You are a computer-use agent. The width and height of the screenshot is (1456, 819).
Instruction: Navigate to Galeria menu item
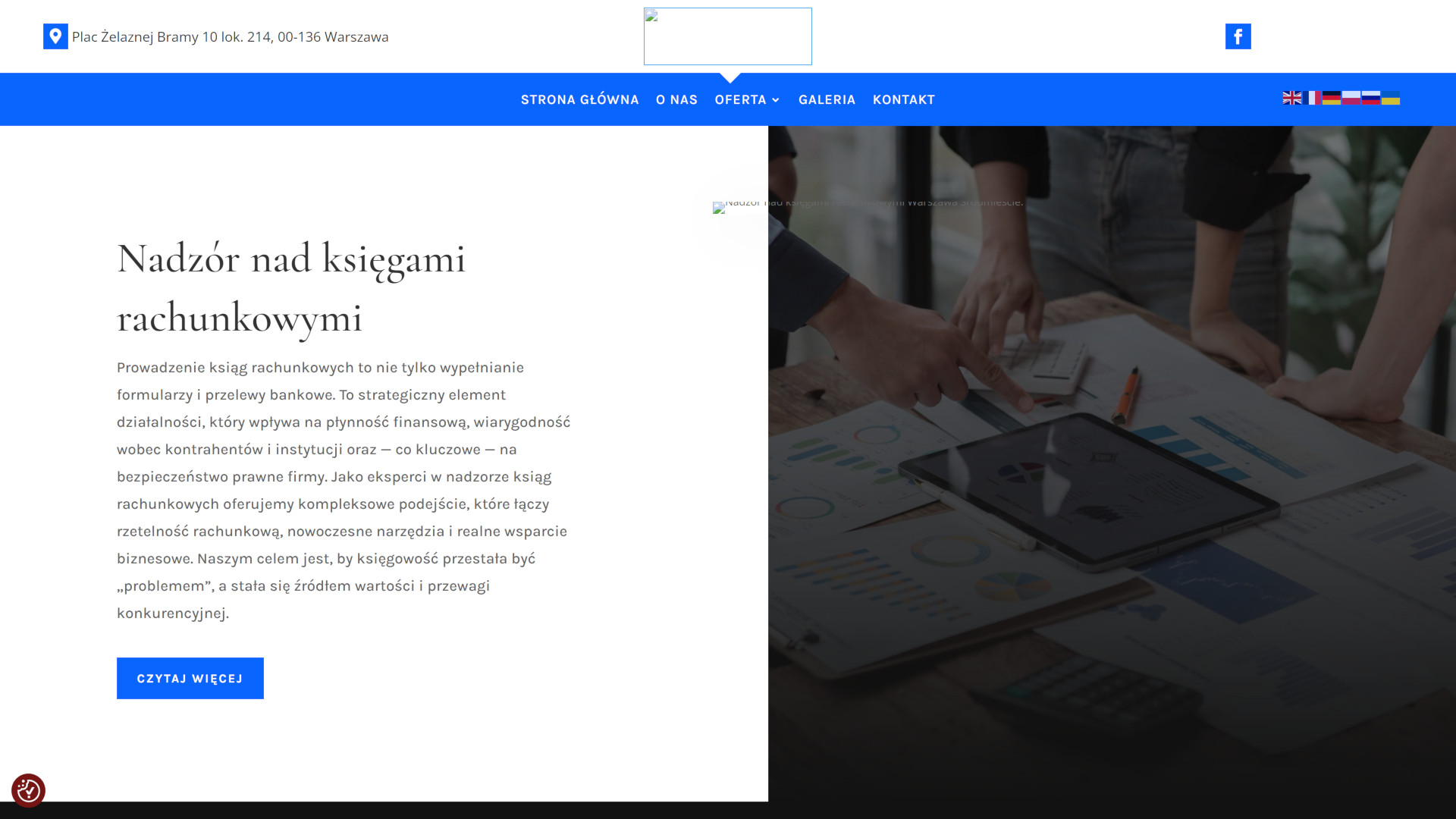coord(827,99)
